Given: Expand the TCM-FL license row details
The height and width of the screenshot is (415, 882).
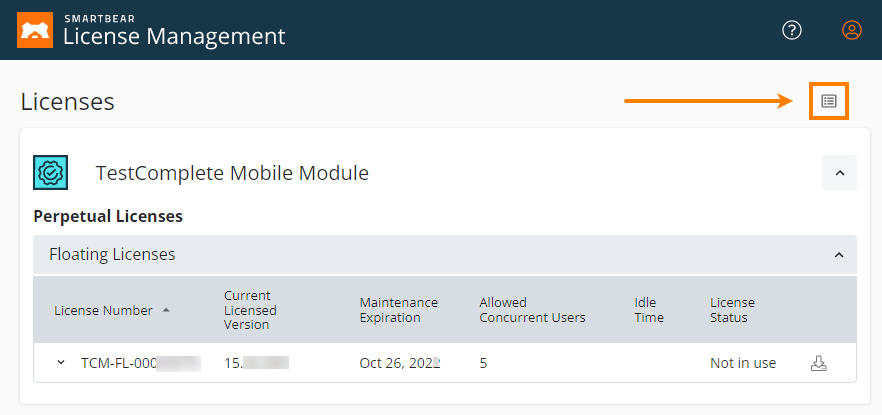Looking at the screenshot, I should (61, 363).
